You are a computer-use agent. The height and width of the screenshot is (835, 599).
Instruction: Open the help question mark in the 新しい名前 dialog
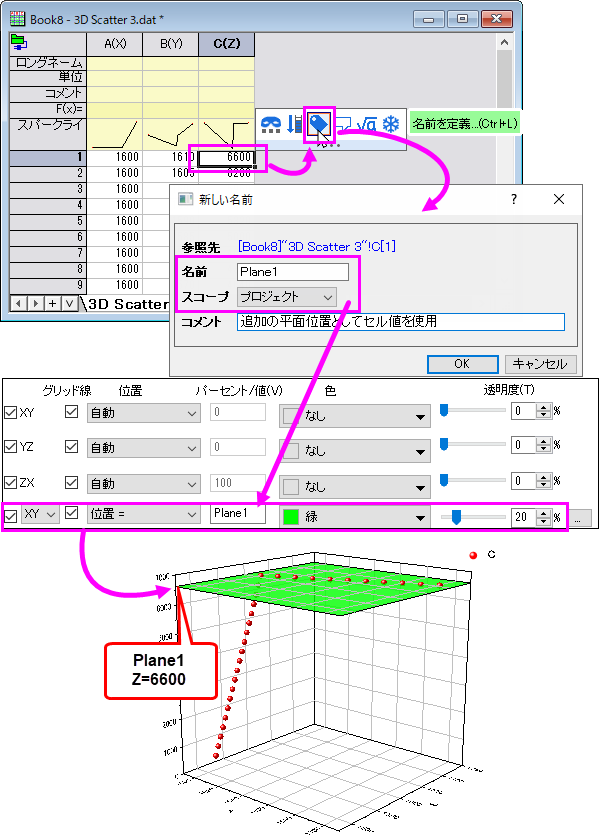514,199
